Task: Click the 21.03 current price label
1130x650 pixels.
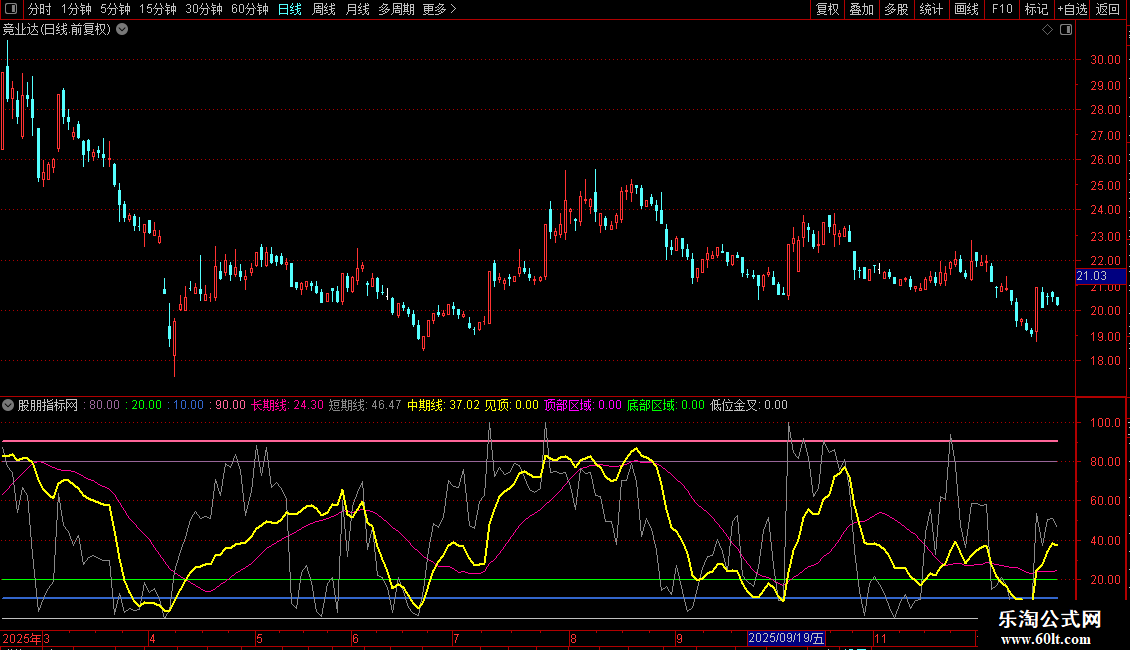Action: (1091, 276)
